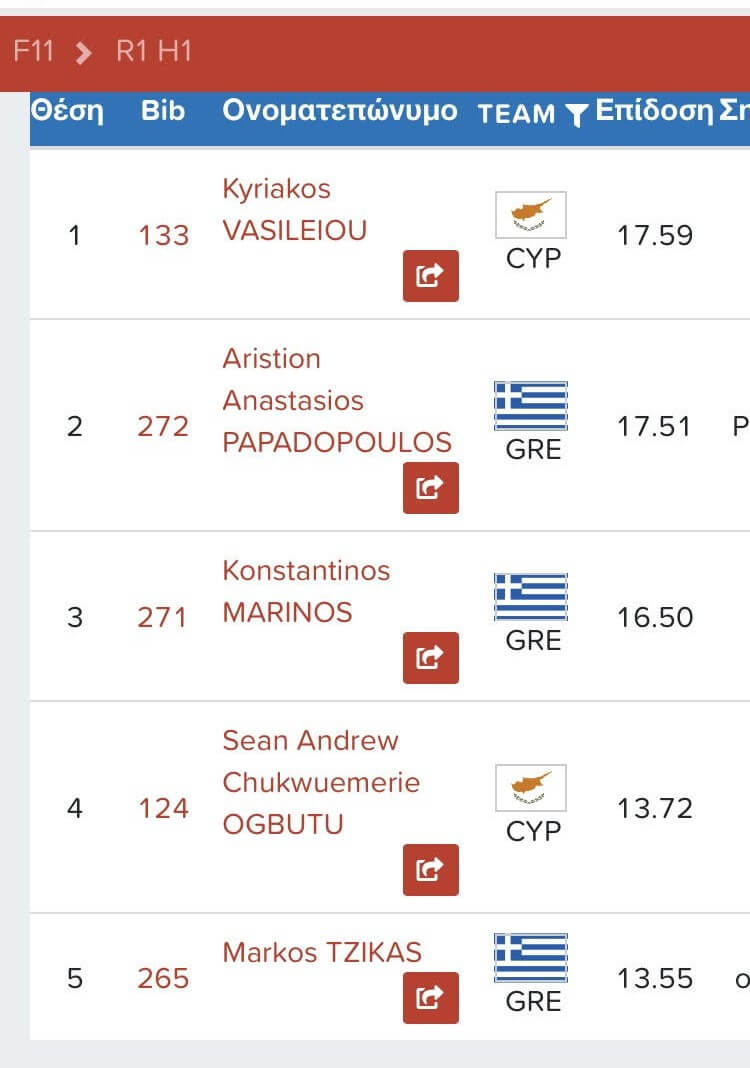The image size is (750, 1068).
Task: Open share icon for Markos Tzikas
Action: pyautogui.click(x=431, y=998)
